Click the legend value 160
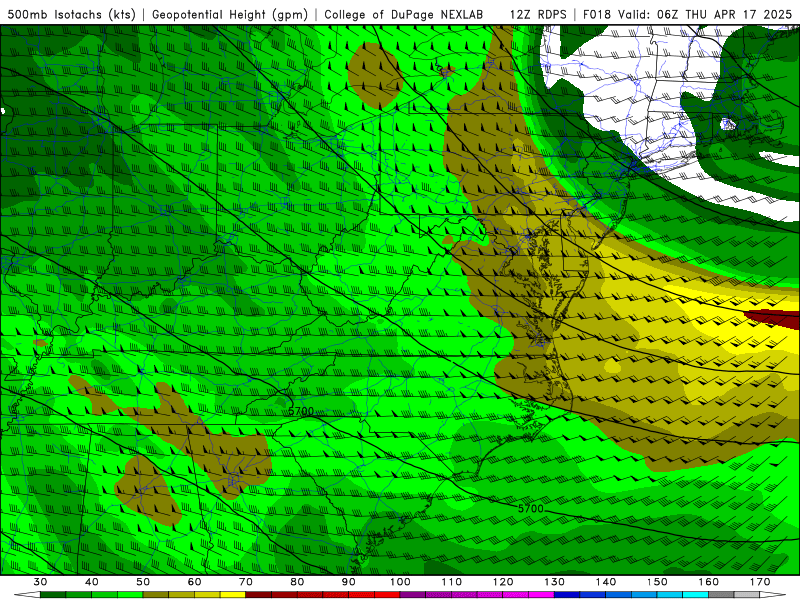 coord(709,582)
